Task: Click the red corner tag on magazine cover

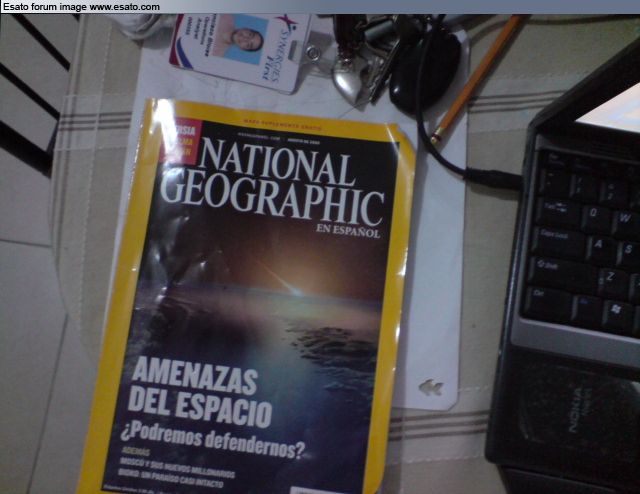Action: point(180,144)
